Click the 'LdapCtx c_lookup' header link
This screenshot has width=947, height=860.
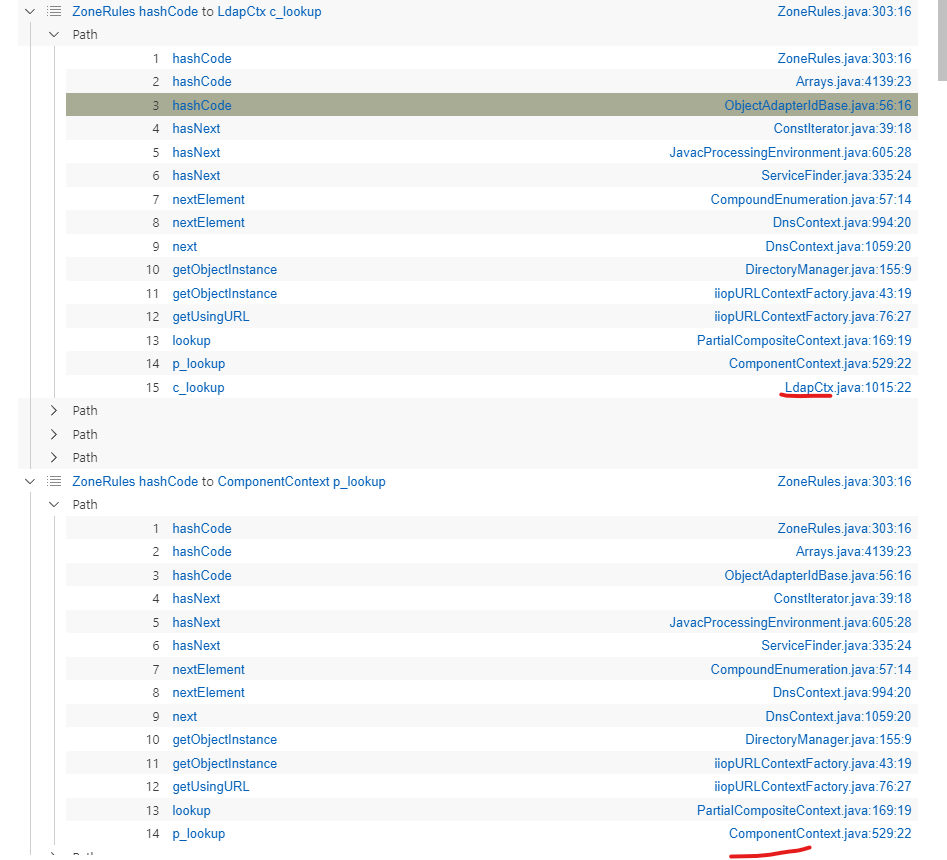tap(269, 12)
